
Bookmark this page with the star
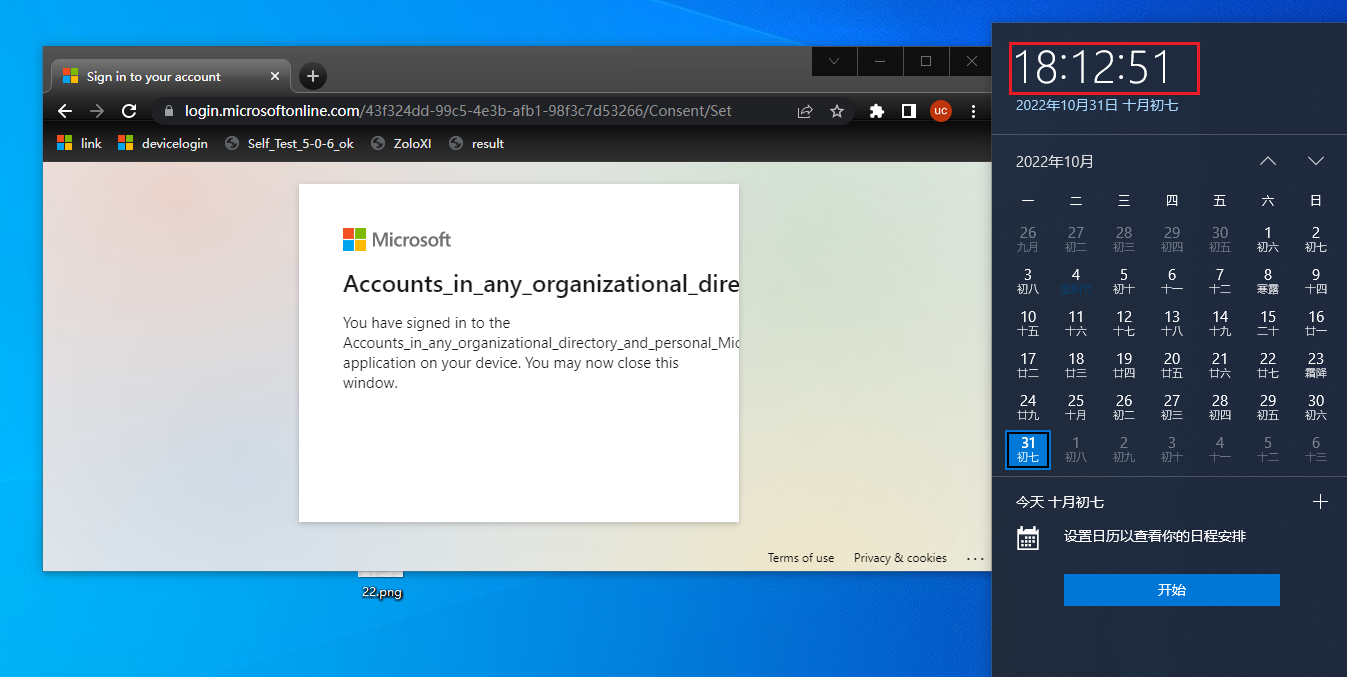pos(837,111)
